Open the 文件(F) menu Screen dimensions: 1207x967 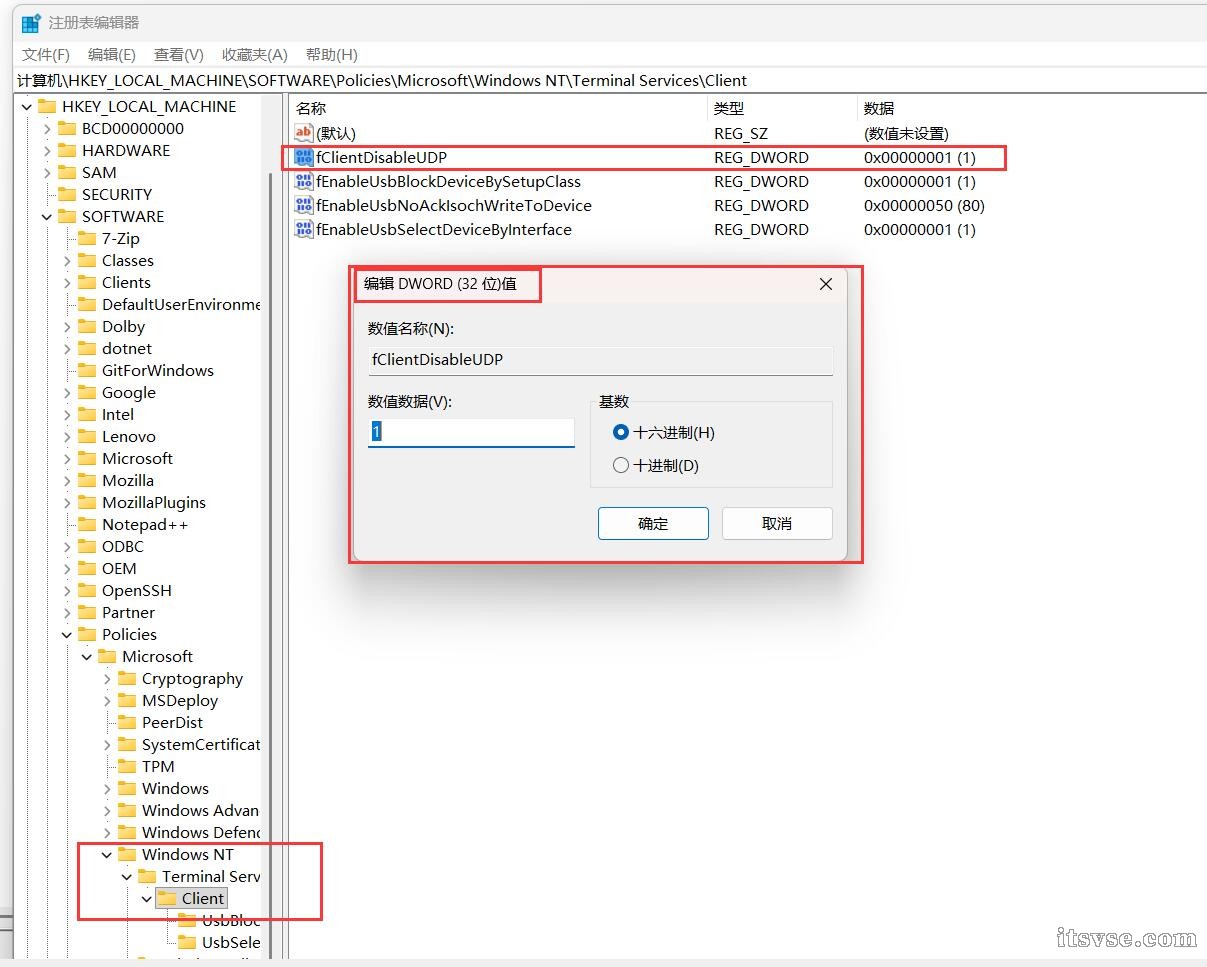tap(46, 55)
